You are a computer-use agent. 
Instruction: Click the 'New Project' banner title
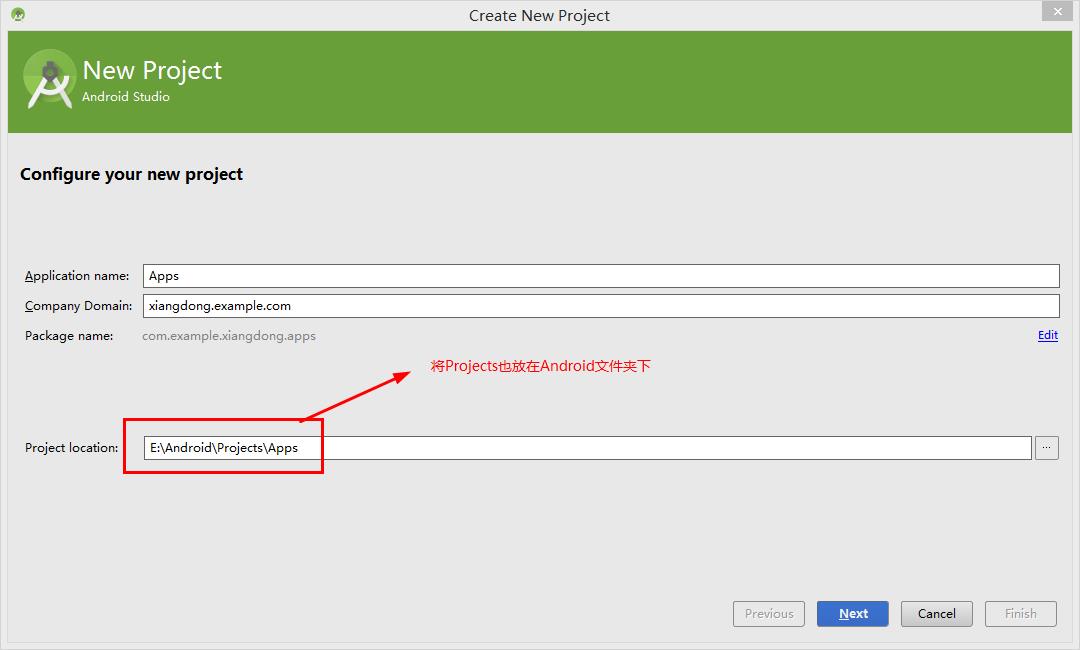tap(152, 70)
